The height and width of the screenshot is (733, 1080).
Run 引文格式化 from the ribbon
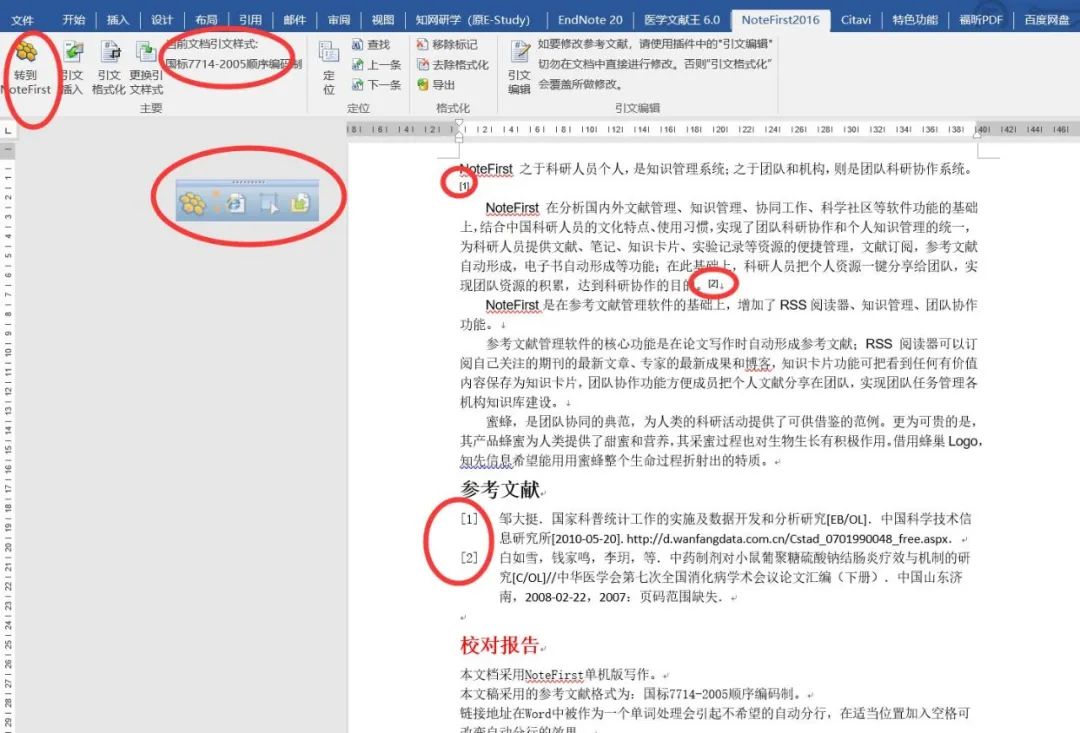(x=109, y=68)
